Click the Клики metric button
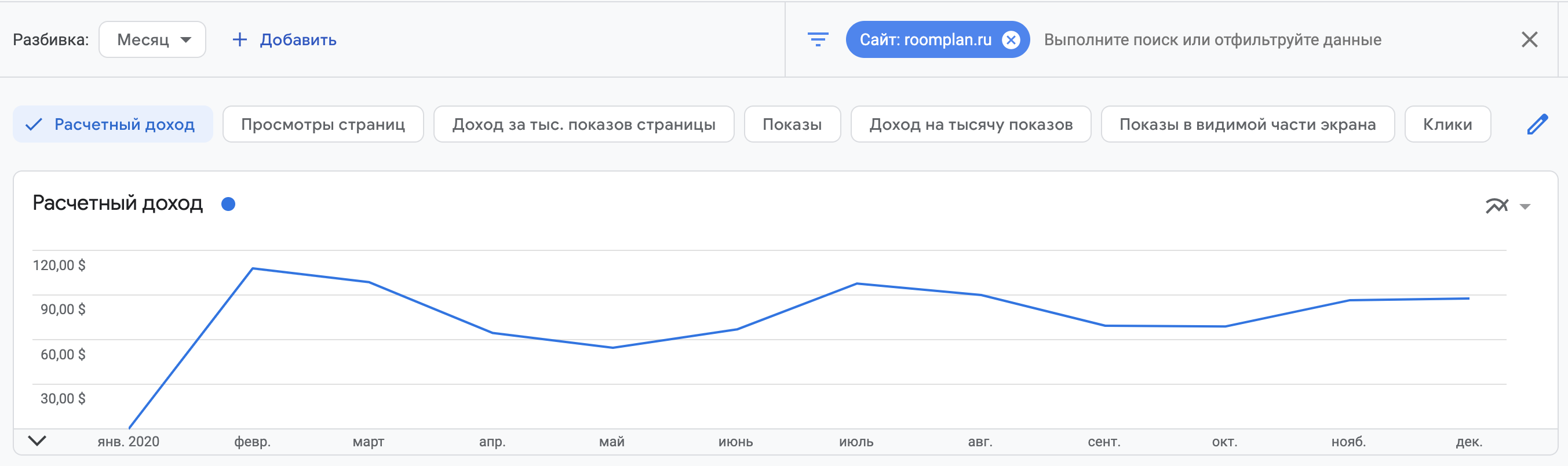This screenshot has width=1568, height=466. point(1447,124)
